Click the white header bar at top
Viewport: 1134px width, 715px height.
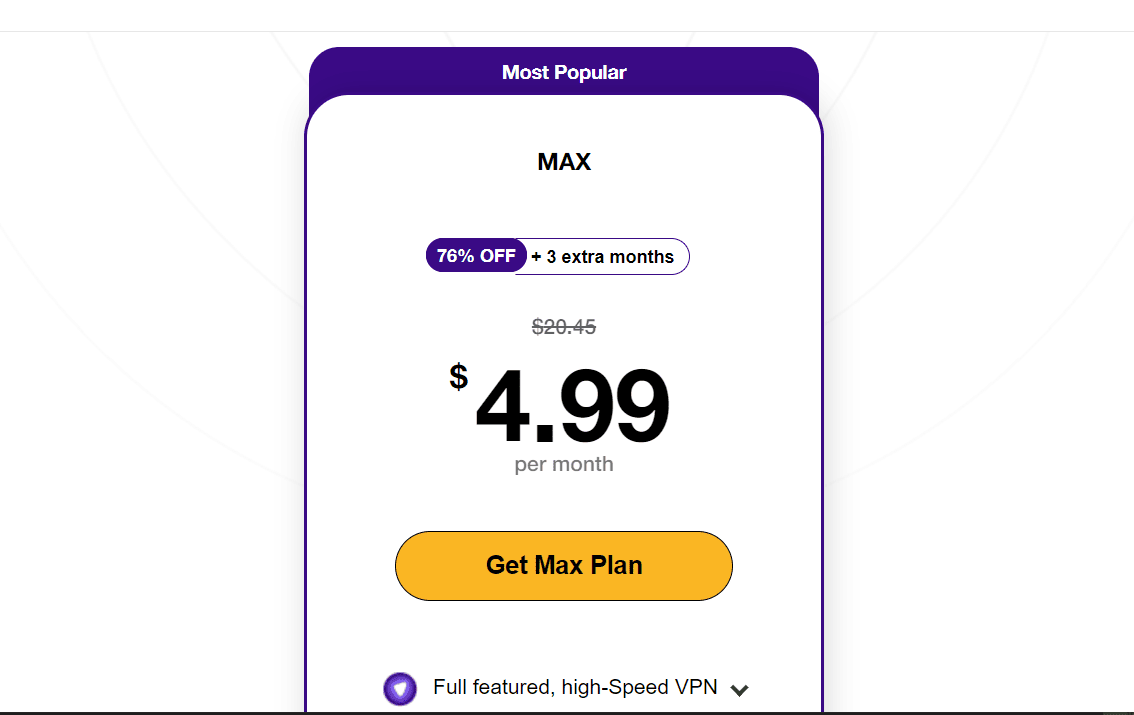pyautogui.click(x=567, y=15)
